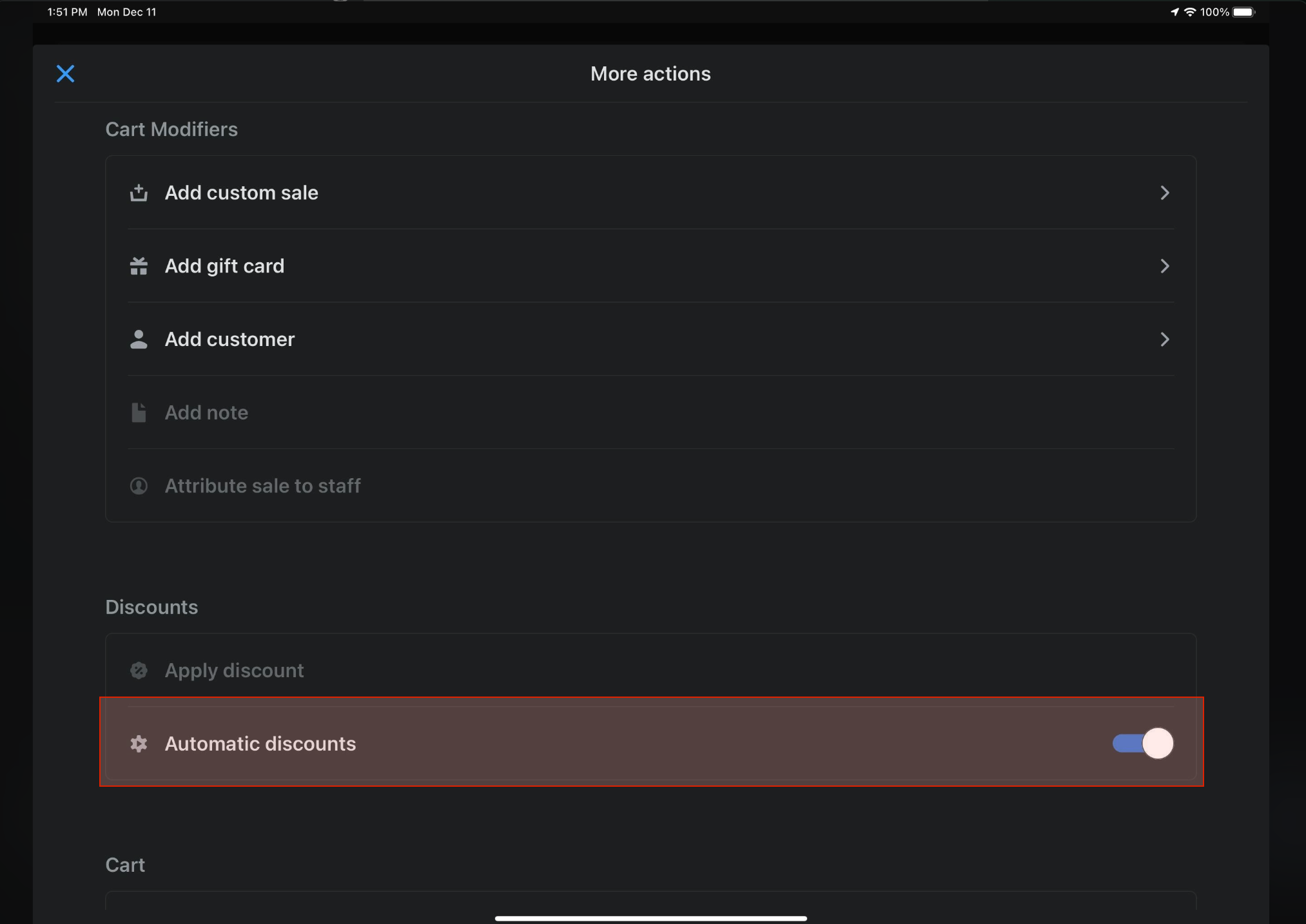Image resolution: width=1306 pixels, height=924 pixels.
Task: Tap the Apply discount label
Action: (x=234, y=671)
